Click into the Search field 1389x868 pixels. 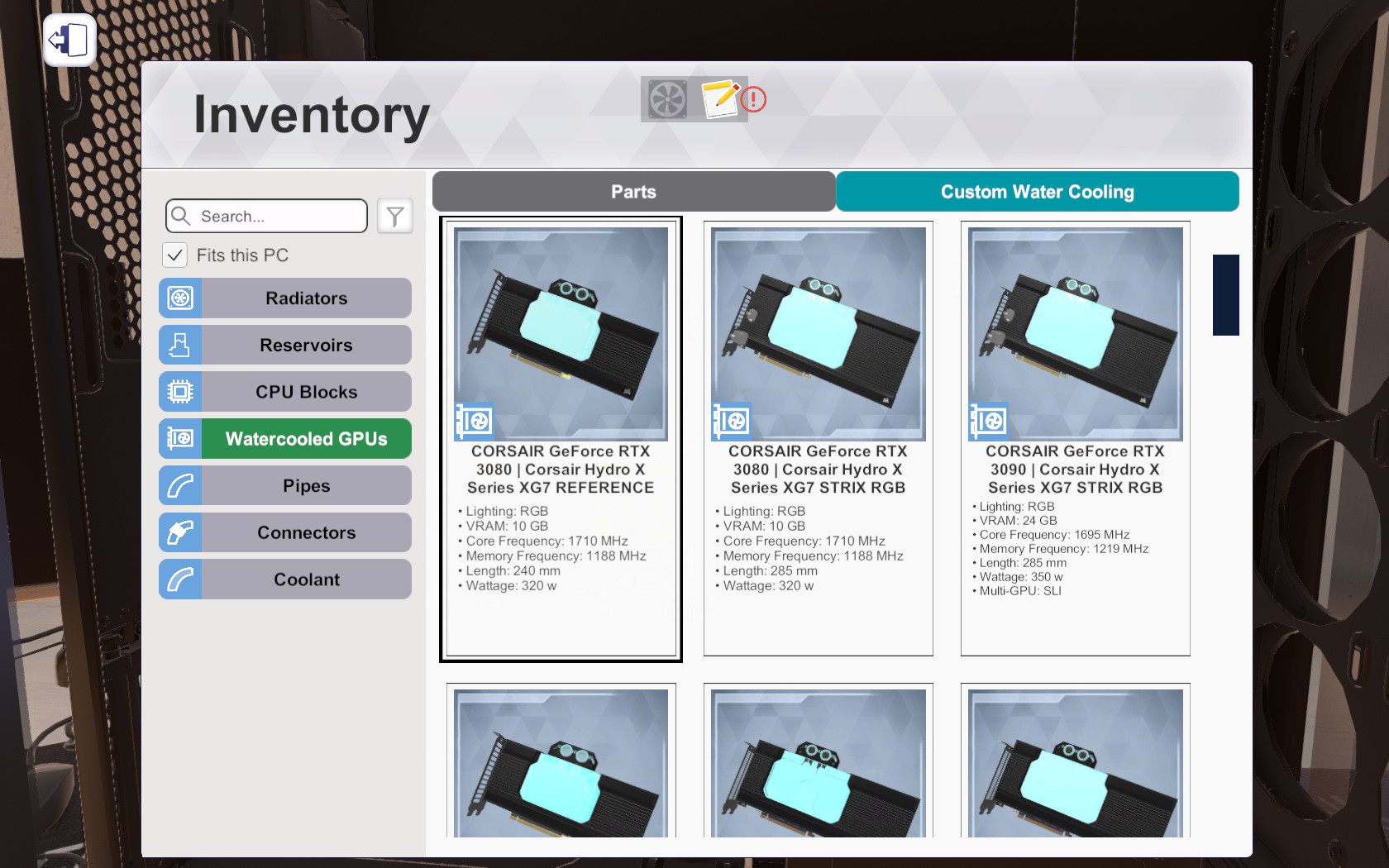(x=266, y=216)
